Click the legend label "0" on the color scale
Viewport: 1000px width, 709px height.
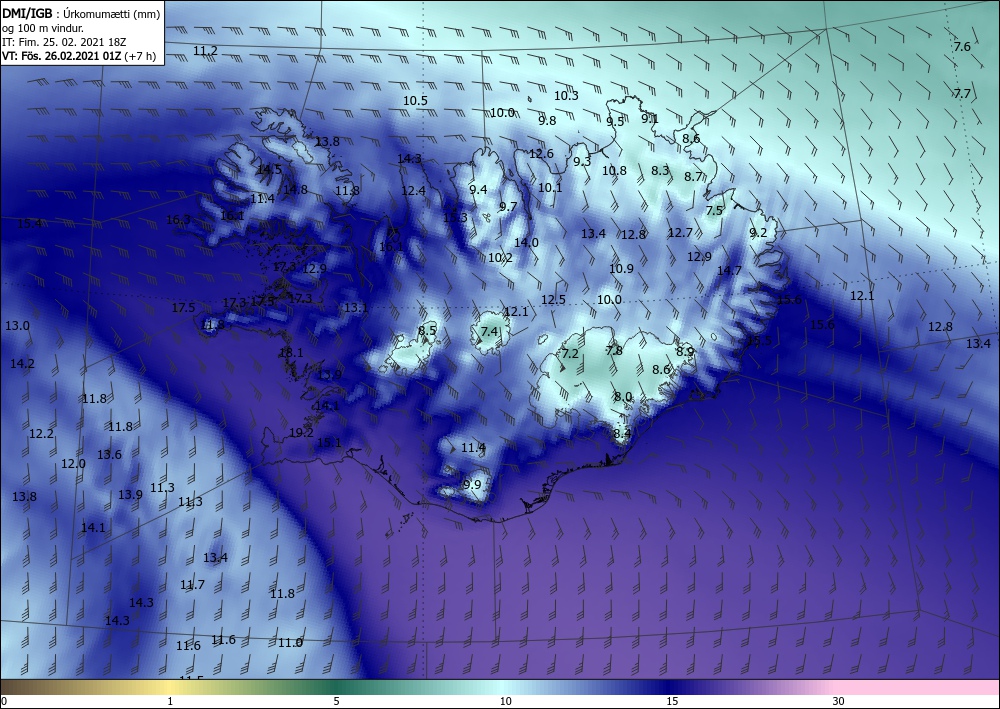(4, 701)
